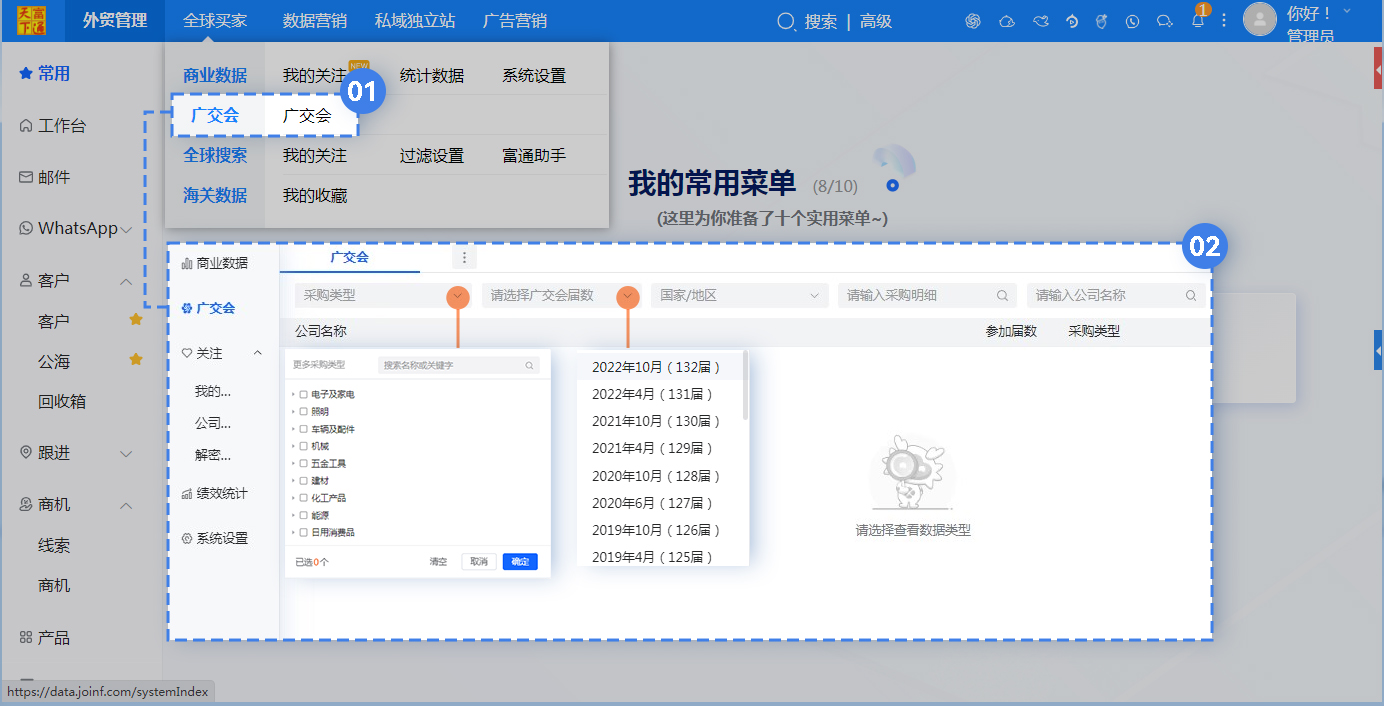
Task: Open the notification bell with badge
Action: point(1197,21)
